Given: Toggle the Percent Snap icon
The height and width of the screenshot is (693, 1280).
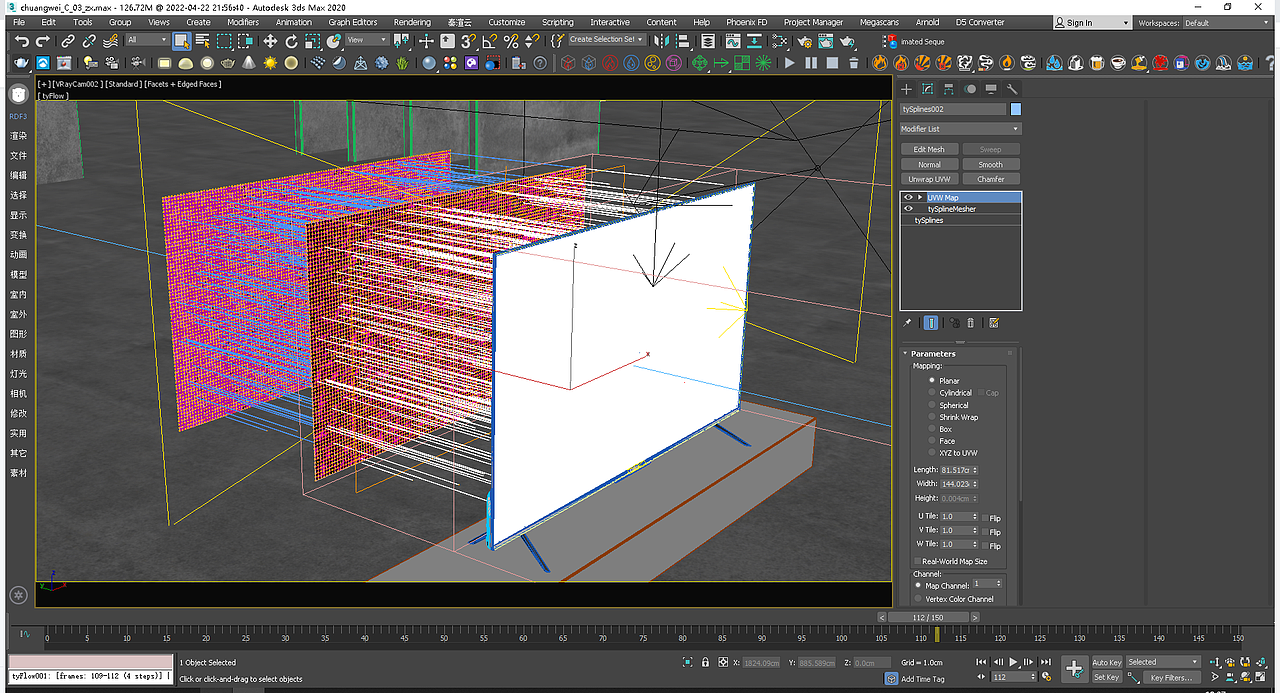Looking at the screenshot, I should tap(511, 41).
